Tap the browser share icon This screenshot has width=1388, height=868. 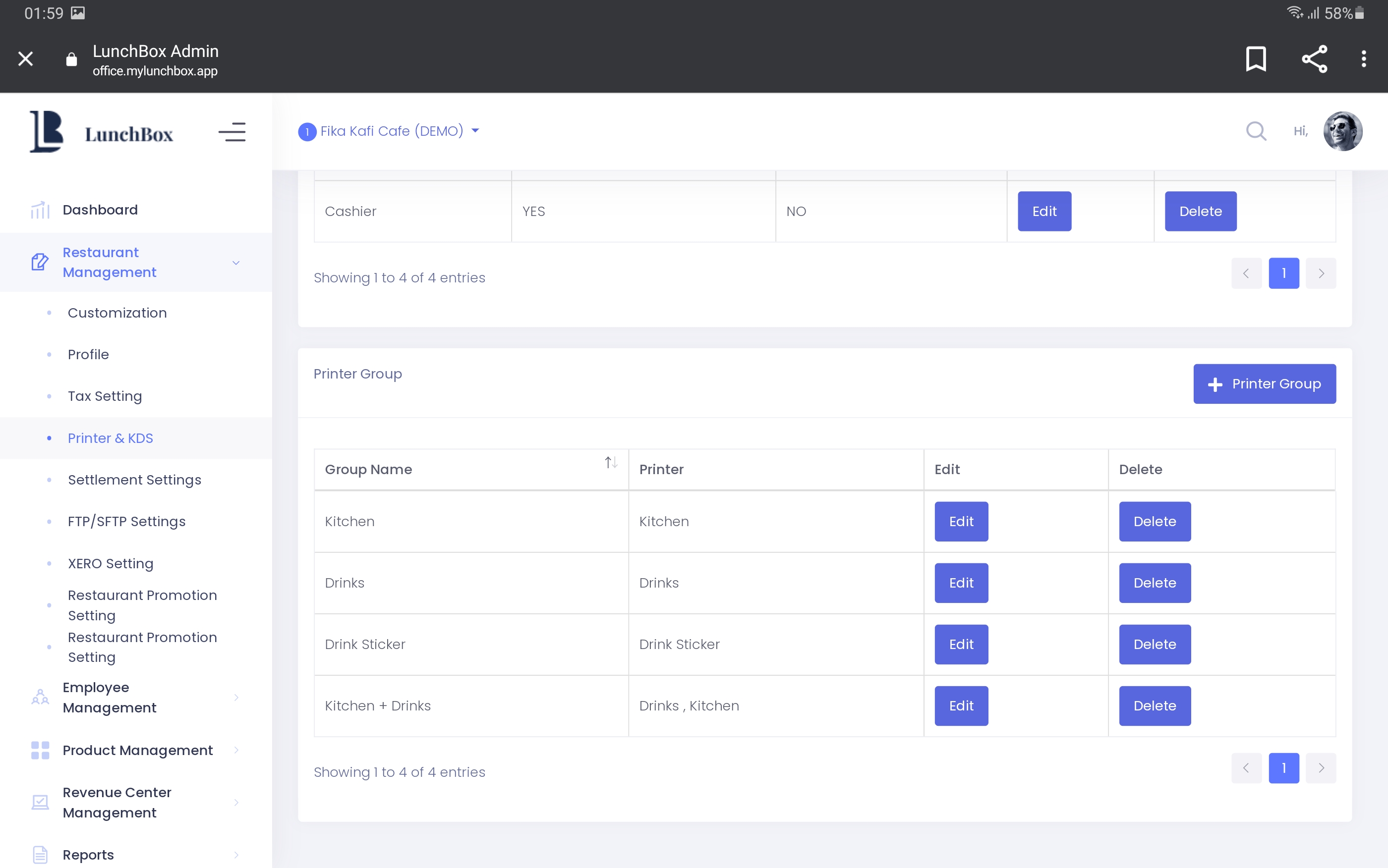(1314, 58)
